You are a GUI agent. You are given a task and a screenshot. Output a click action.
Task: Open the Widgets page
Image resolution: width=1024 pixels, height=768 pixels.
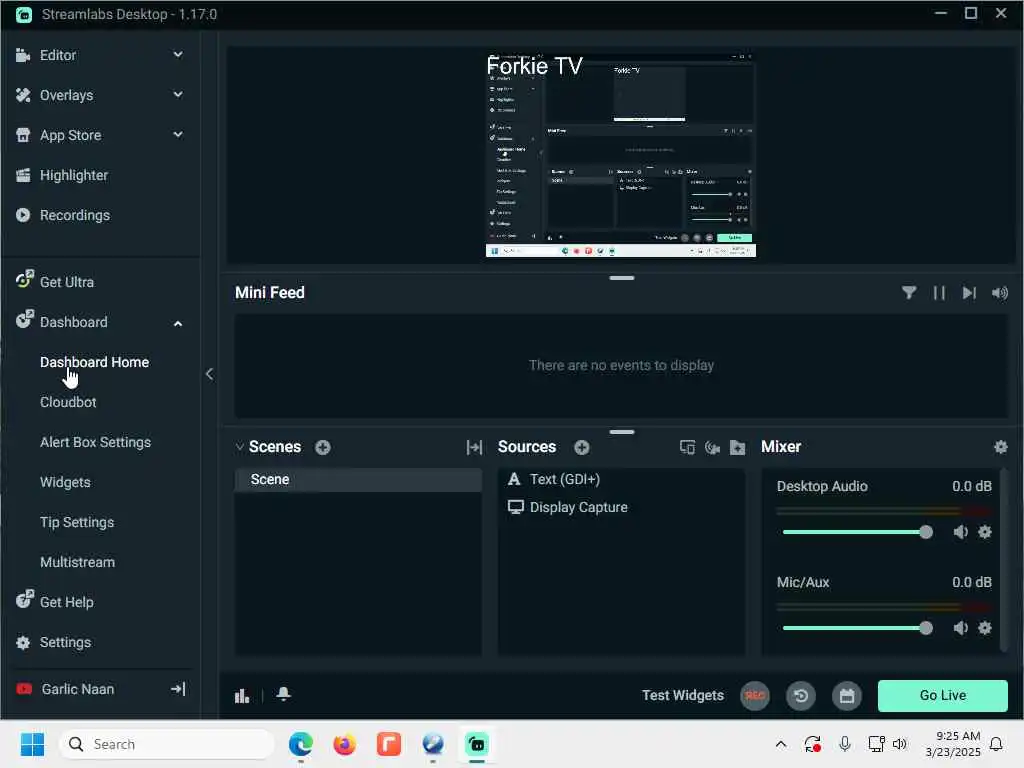(65, 482)
